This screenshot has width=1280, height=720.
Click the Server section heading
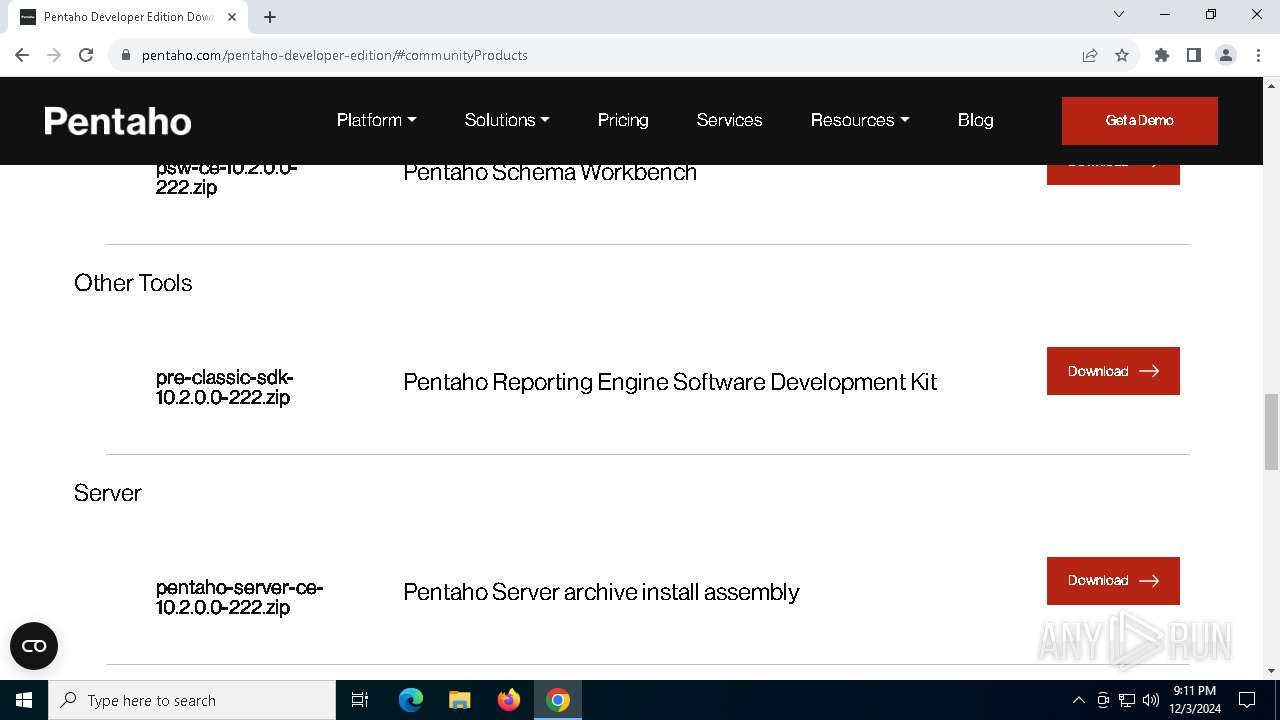108,493
